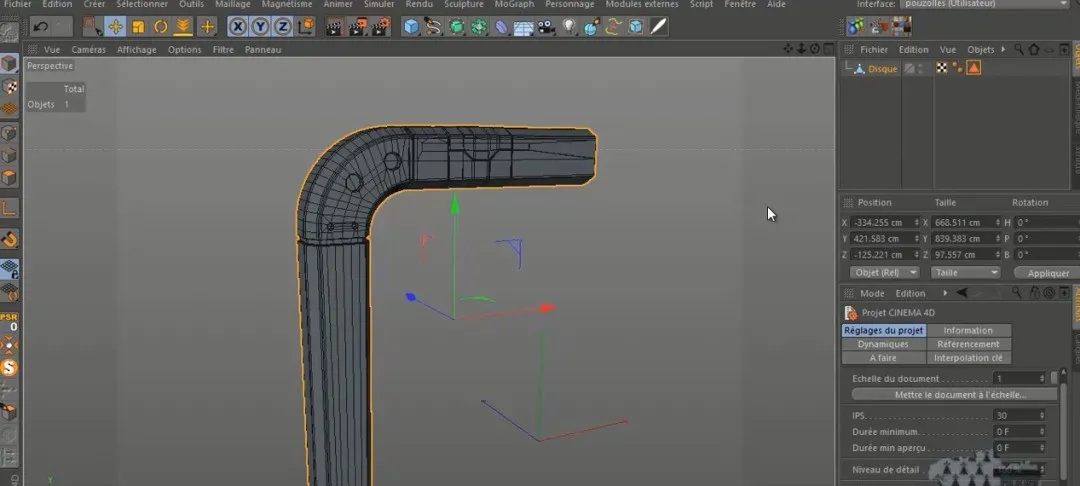Image resolution: width=1080 pixels, height=486 pixels.
Task: Click the Camera object icon
Action: [546, 27]
